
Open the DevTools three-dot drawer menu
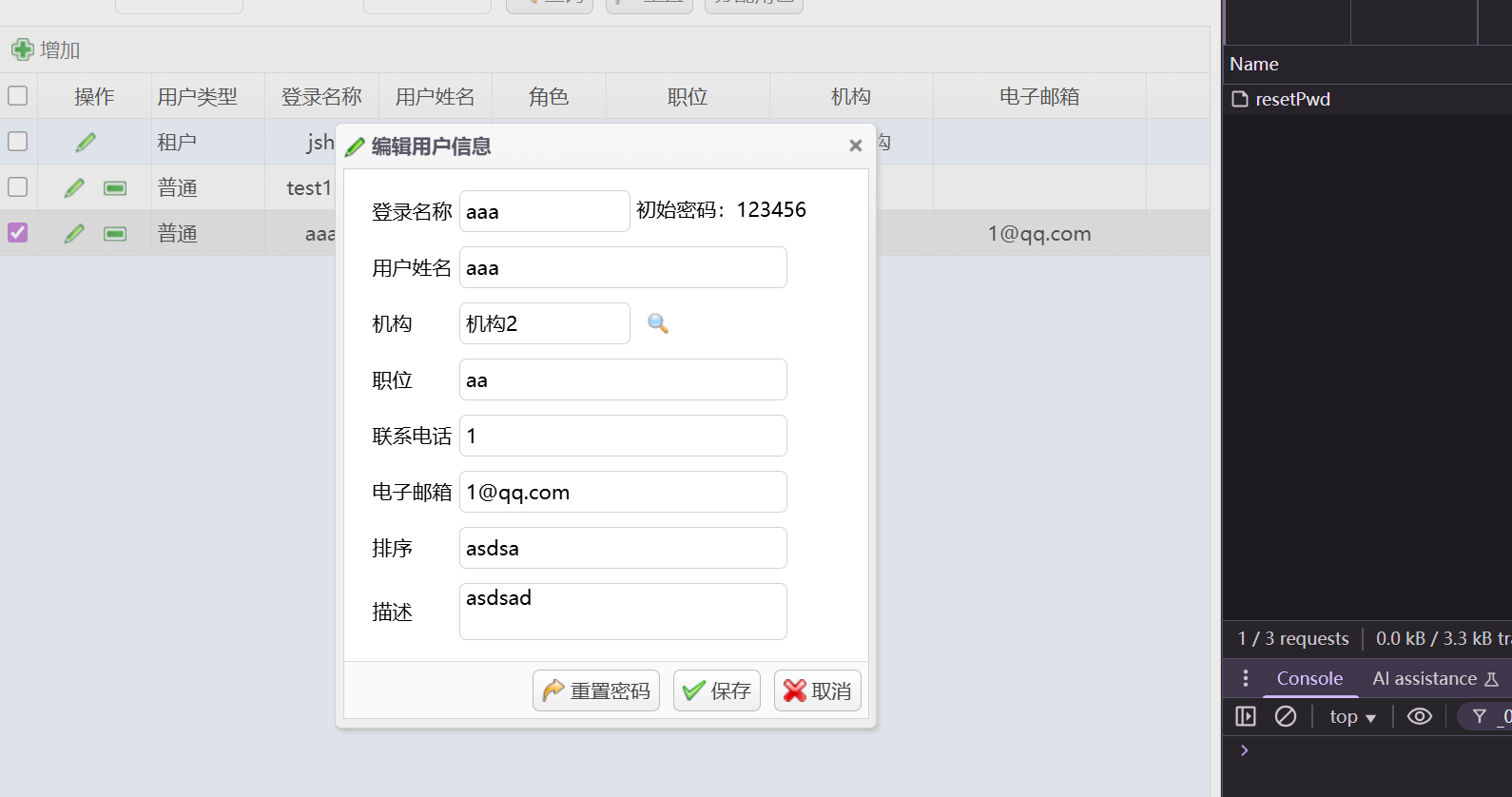[x=1245, y=678]
